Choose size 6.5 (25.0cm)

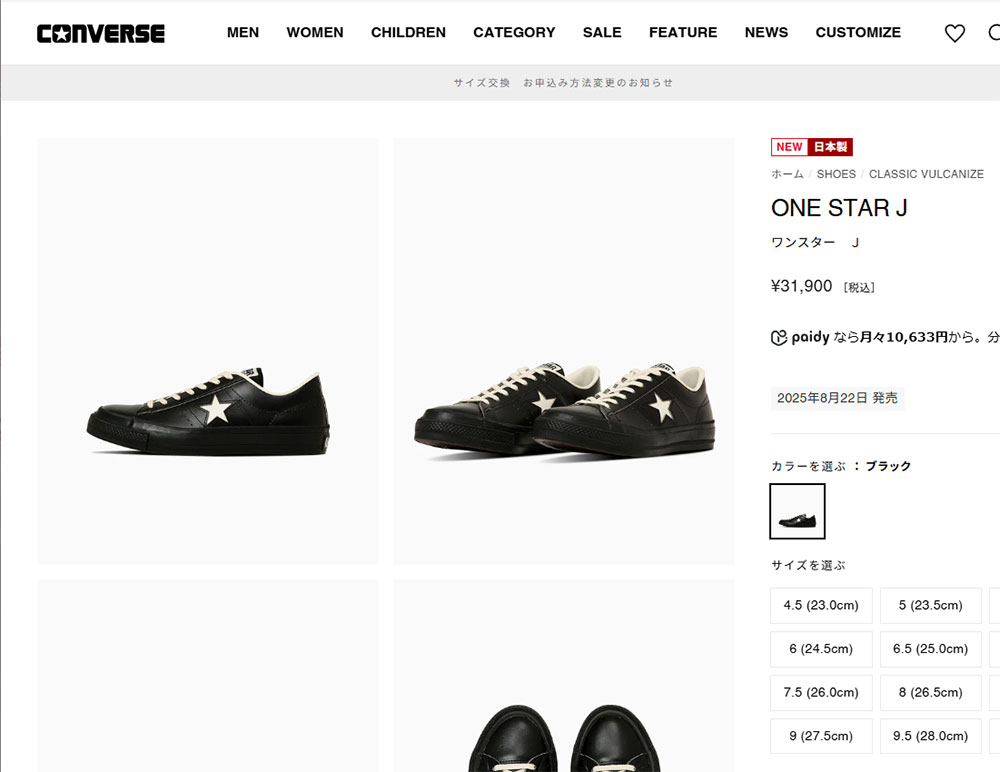[931, 649]
